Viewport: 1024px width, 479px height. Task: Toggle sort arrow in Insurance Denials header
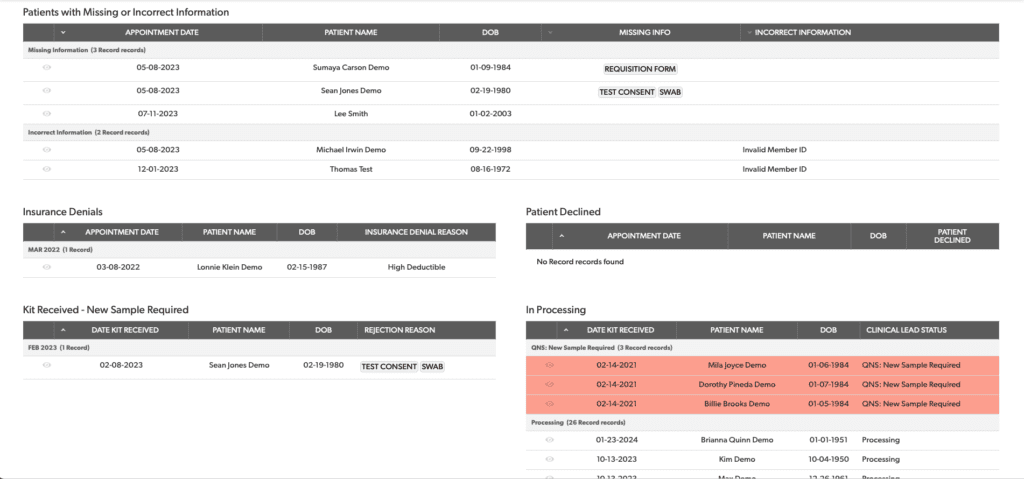pyautogui.click(x=63, y=232)
